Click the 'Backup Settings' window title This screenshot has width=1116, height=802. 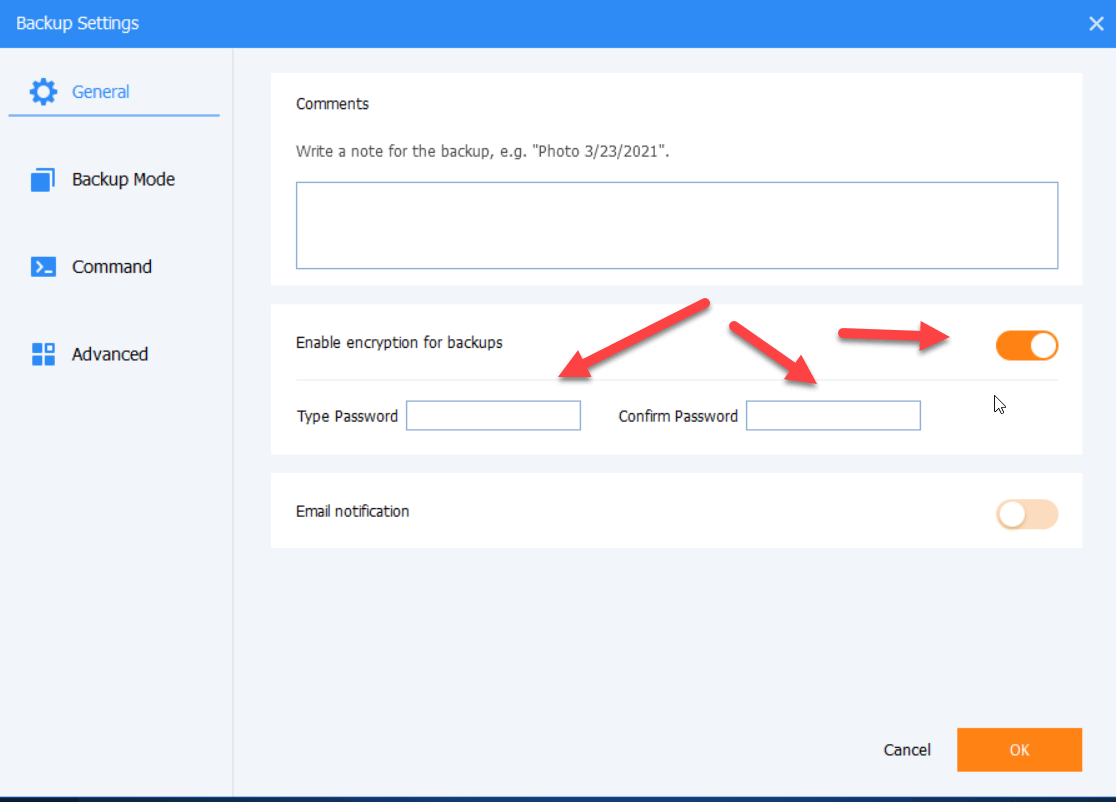[x=78, y=23]
